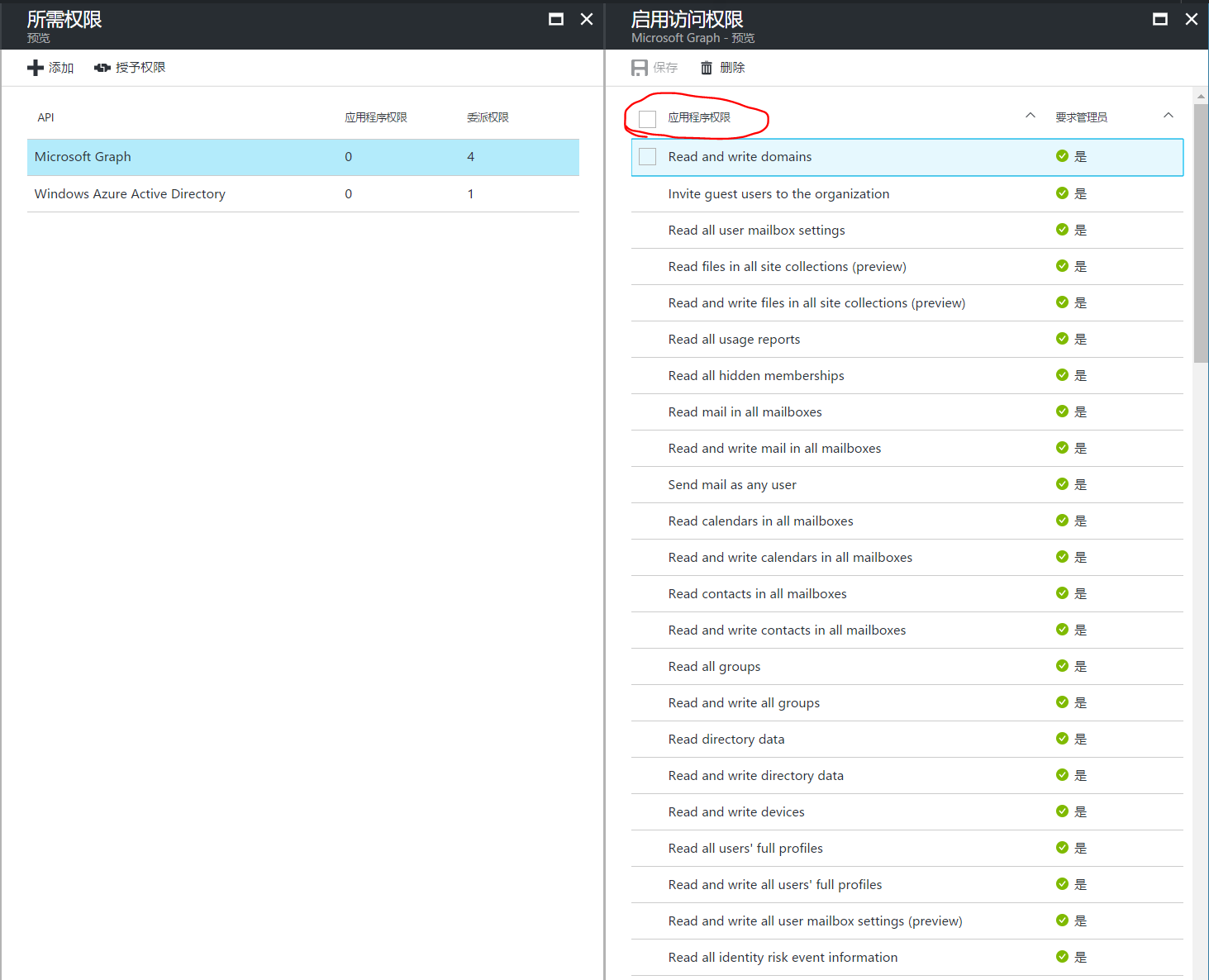Click the plus icon next to 添加
The image size is (1209, 980).
[35, 68]
